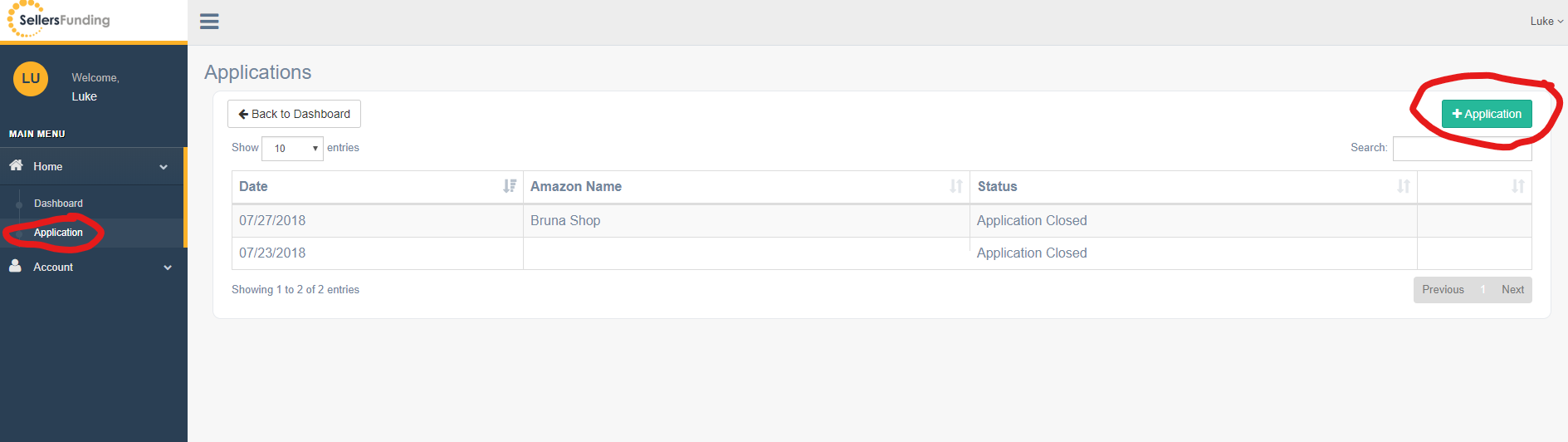Click the Home house icon in sidebar

click(16, 165)
